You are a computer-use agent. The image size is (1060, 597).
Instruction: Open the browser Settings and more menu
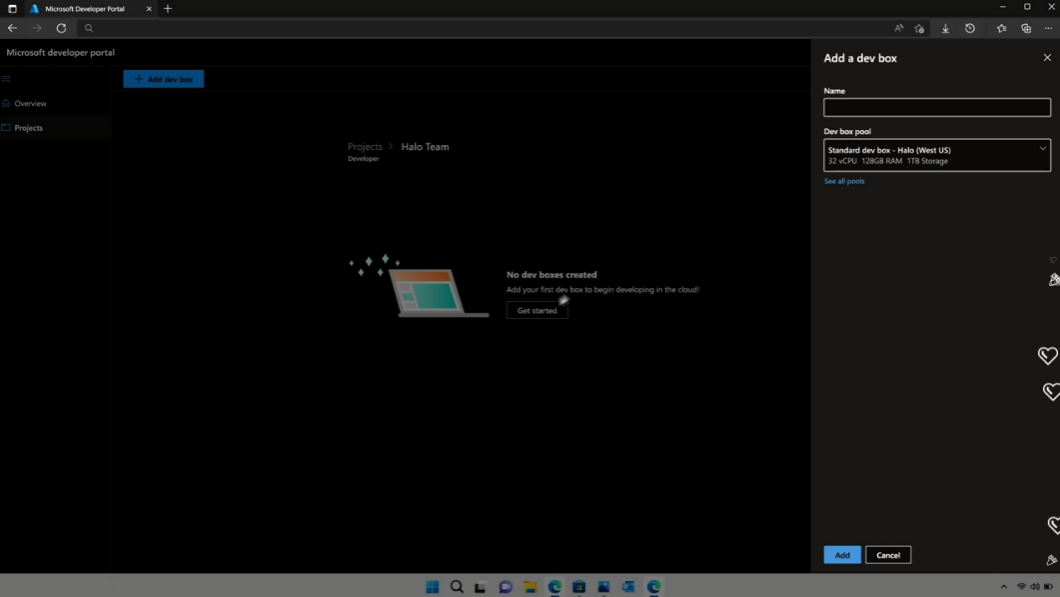tap(1049, 28)
